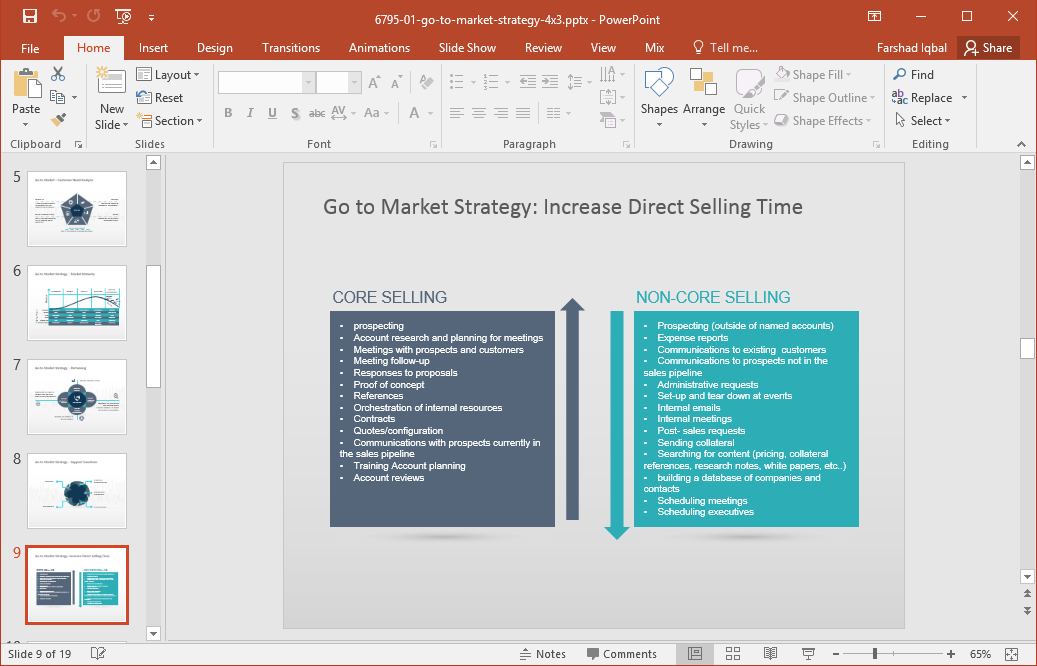Toggle the Notes pane
Image resolution: width=1037 pixels, height=666 pixels.
542,654
